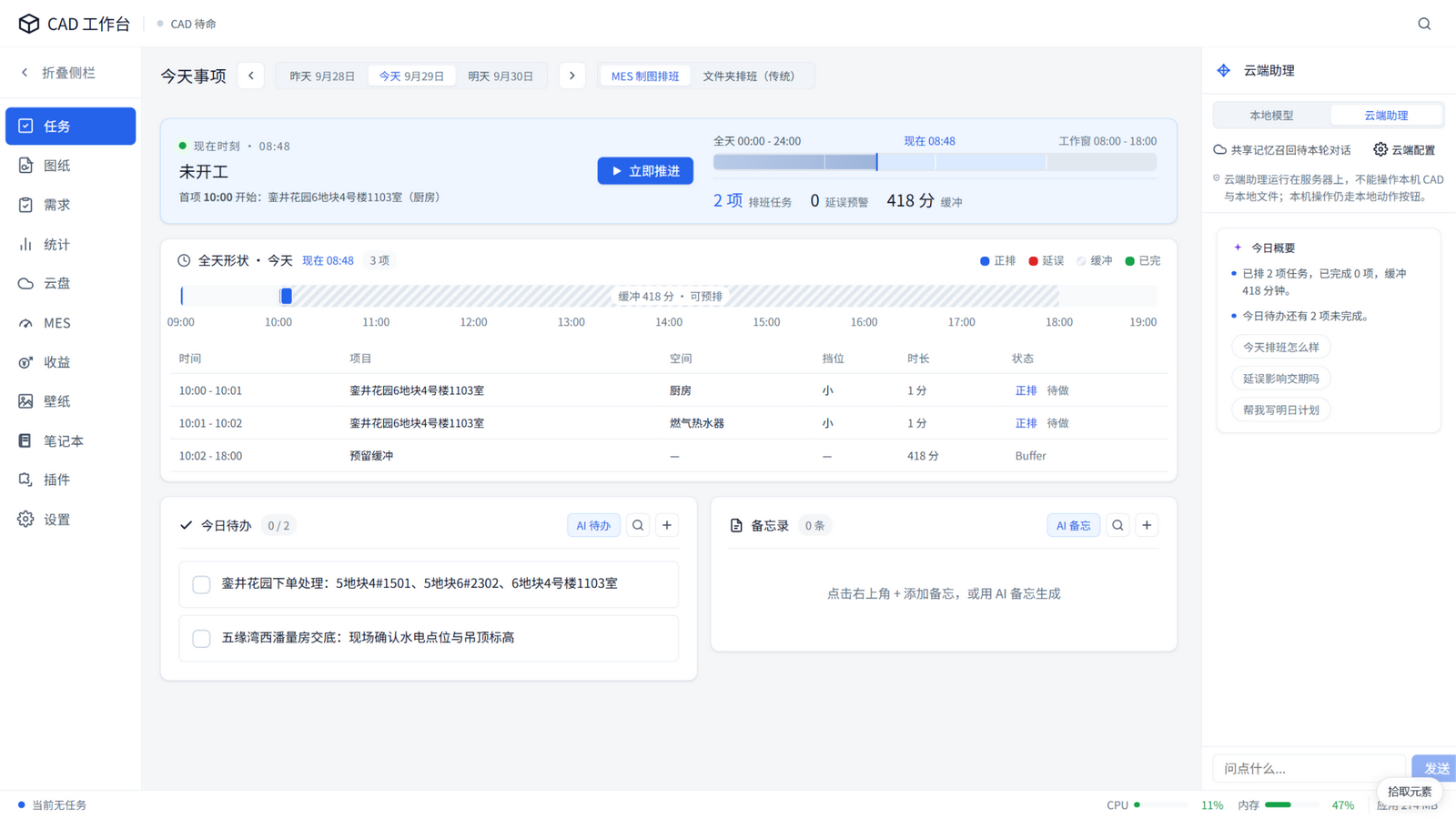
Task: Click 今天排班怎么样 suggestion chip
Action: click(x=1281, y=347)
